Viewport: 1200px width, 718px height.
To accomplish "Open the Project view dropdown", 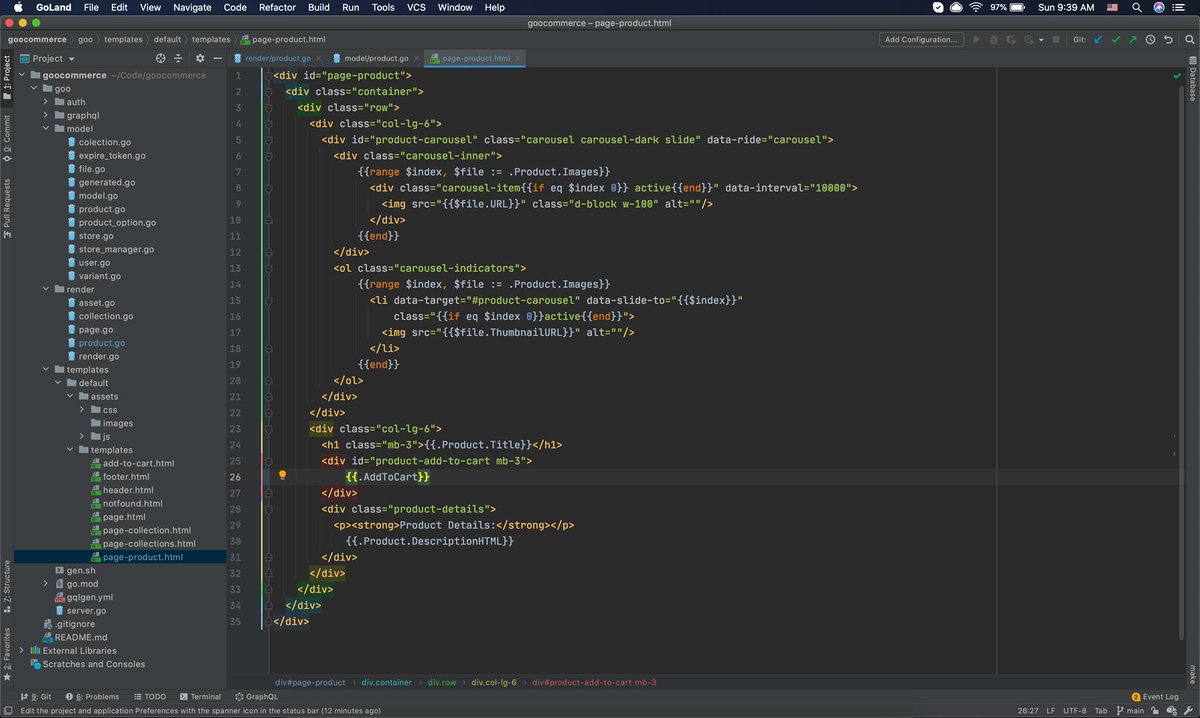I will tap(47, 59).
